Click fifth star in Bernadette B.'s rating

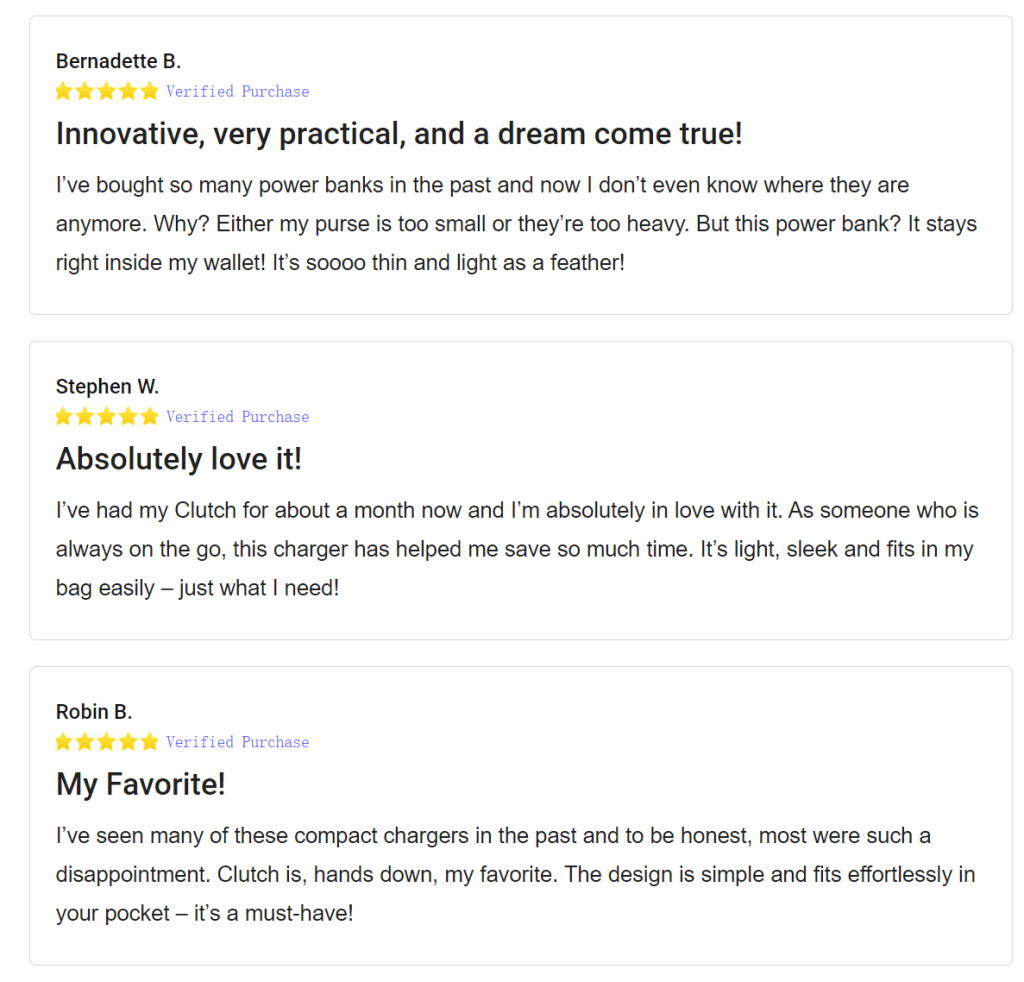[150, 91]
